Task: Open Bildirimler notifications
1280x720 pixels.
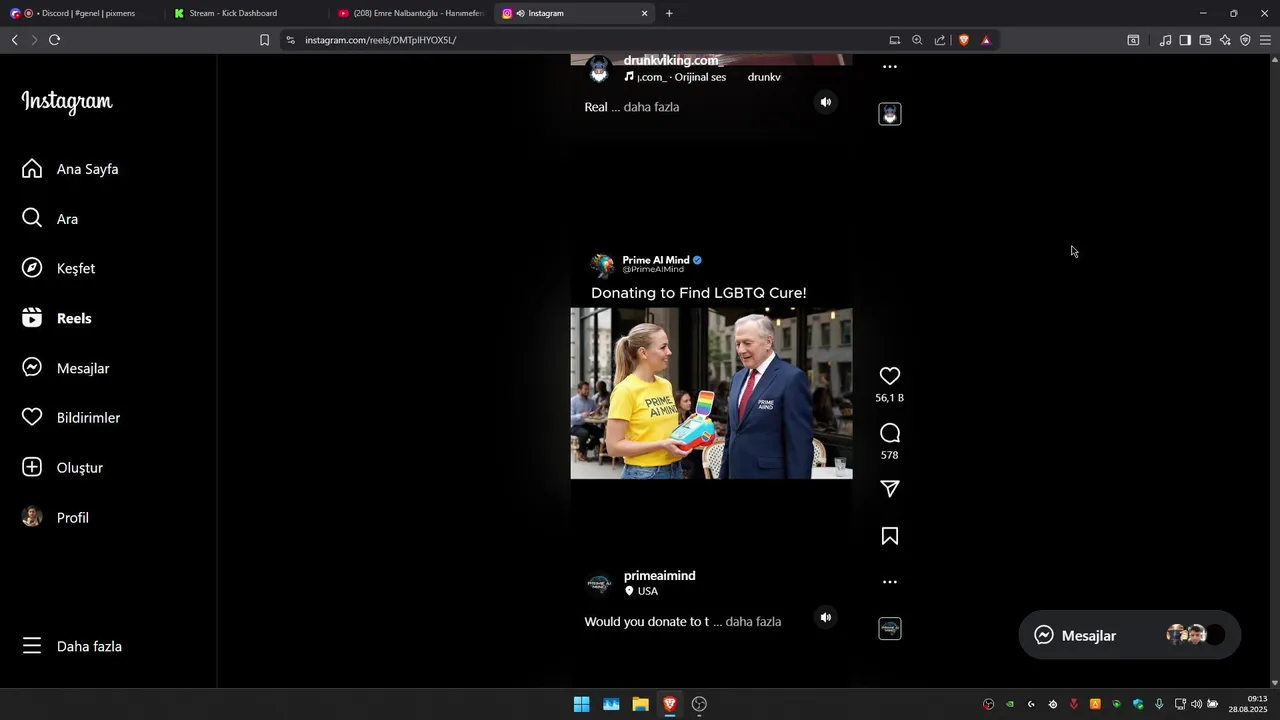Action: [71, 418]
